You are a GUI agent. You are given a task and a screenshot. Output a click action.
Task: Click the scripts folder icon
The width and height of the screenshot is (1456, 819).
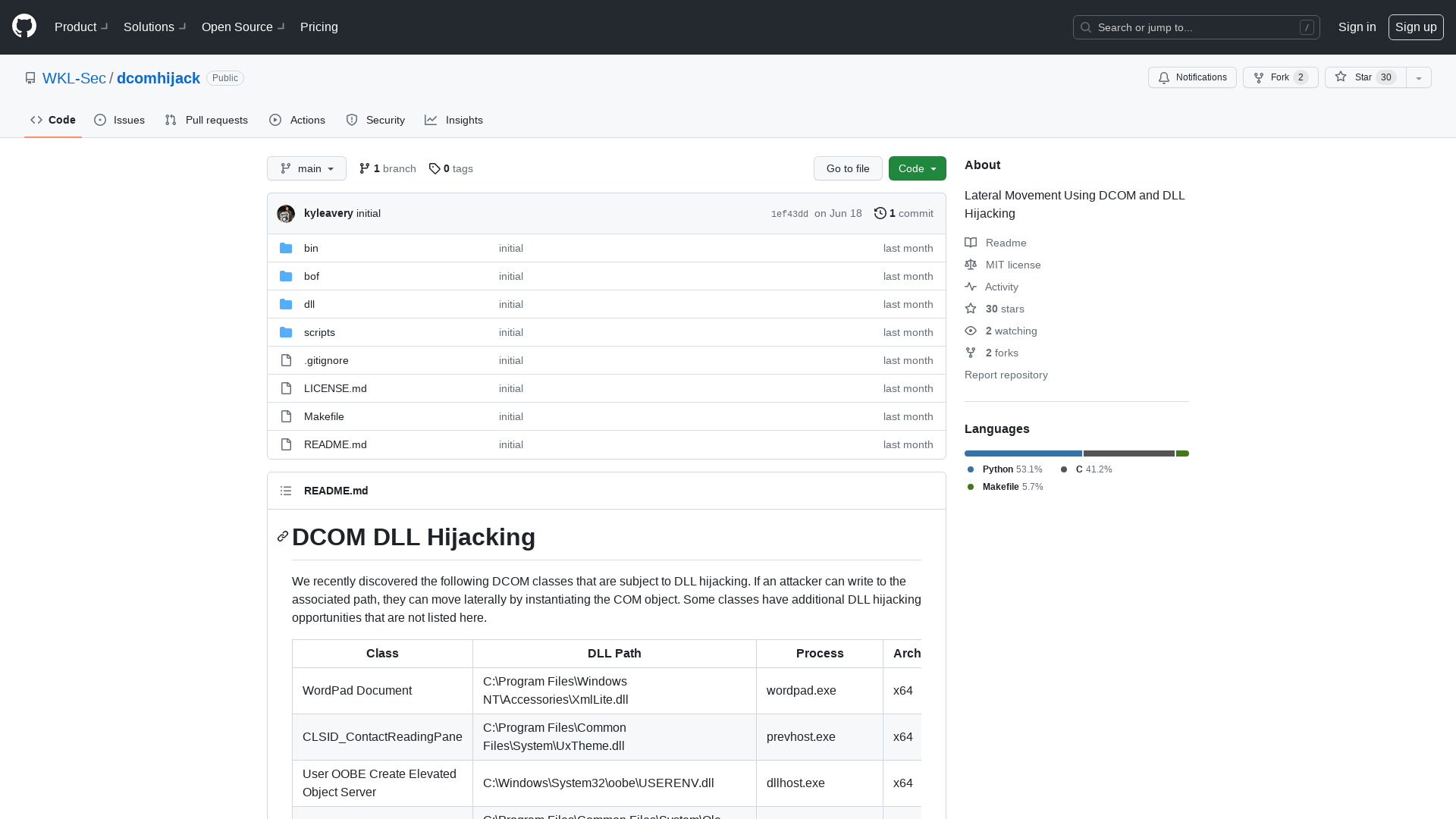286,332
